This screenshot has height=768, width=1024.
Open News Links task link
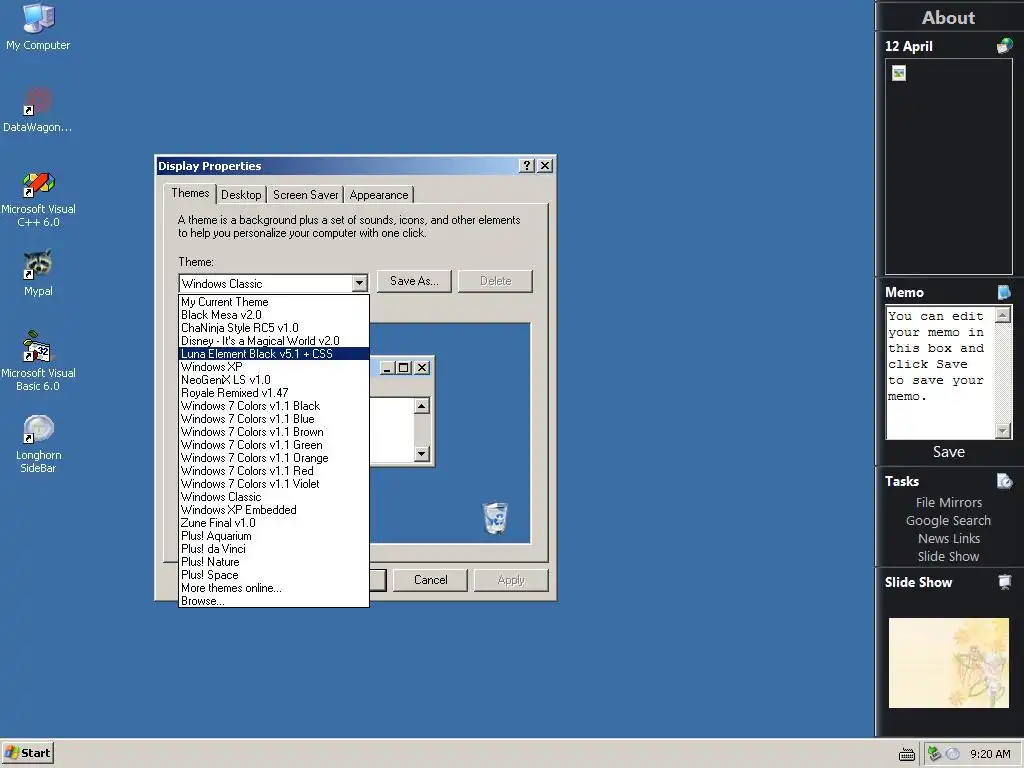click(x=948, y=539)
